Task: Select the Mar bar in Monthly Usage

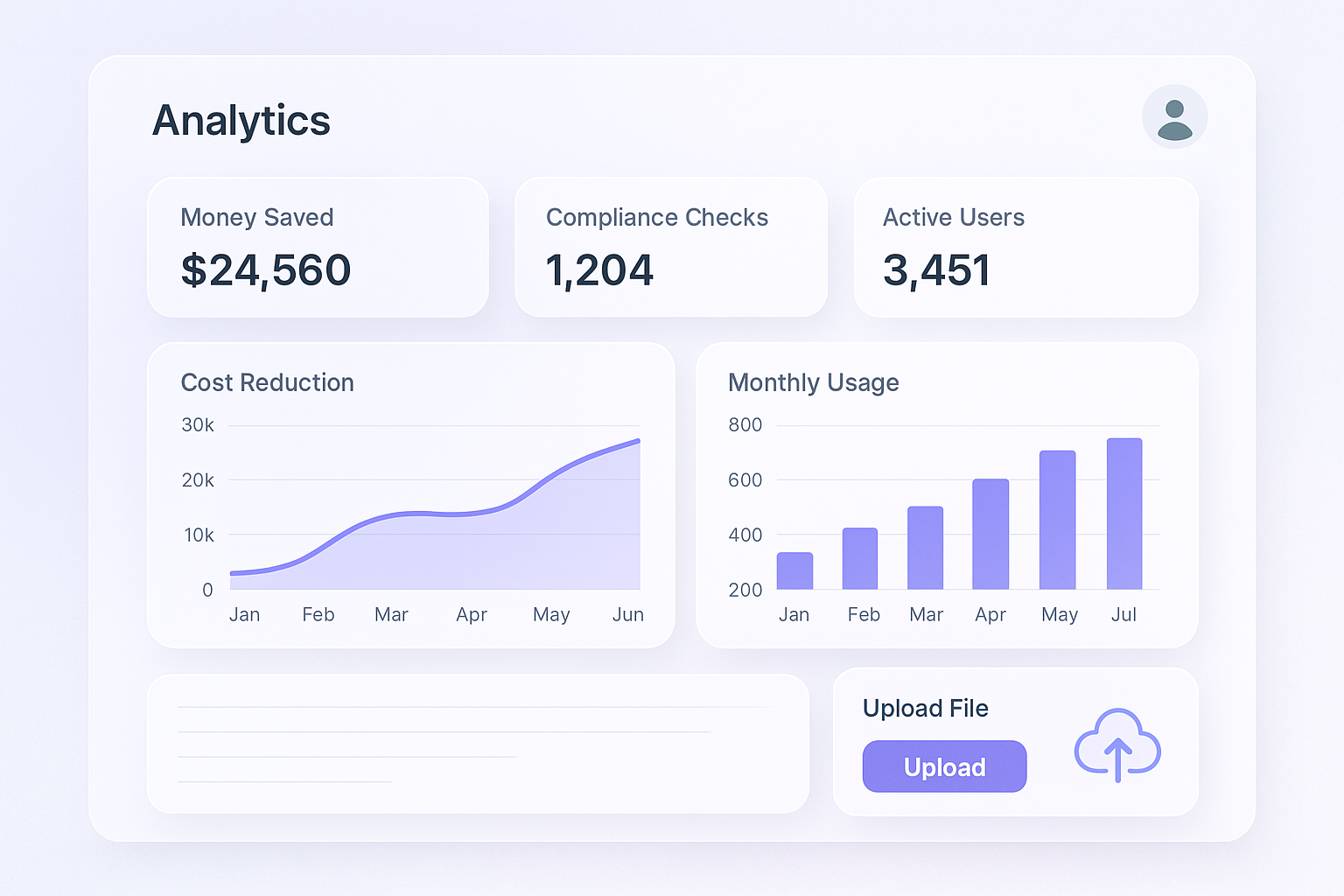Action: [x=926, y=549]
